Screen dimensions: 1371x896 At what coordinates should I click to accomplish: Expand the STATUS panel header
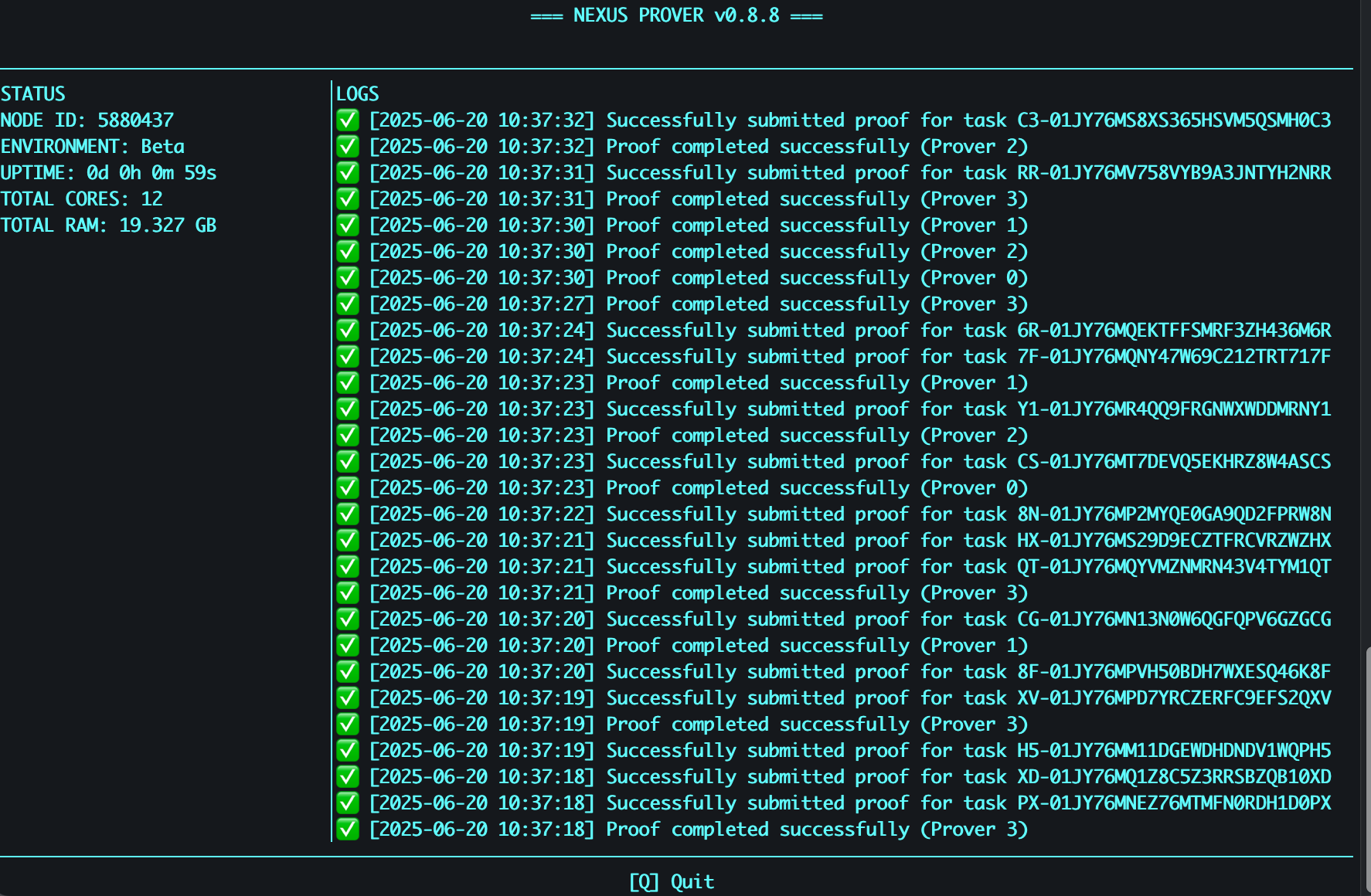33,93
